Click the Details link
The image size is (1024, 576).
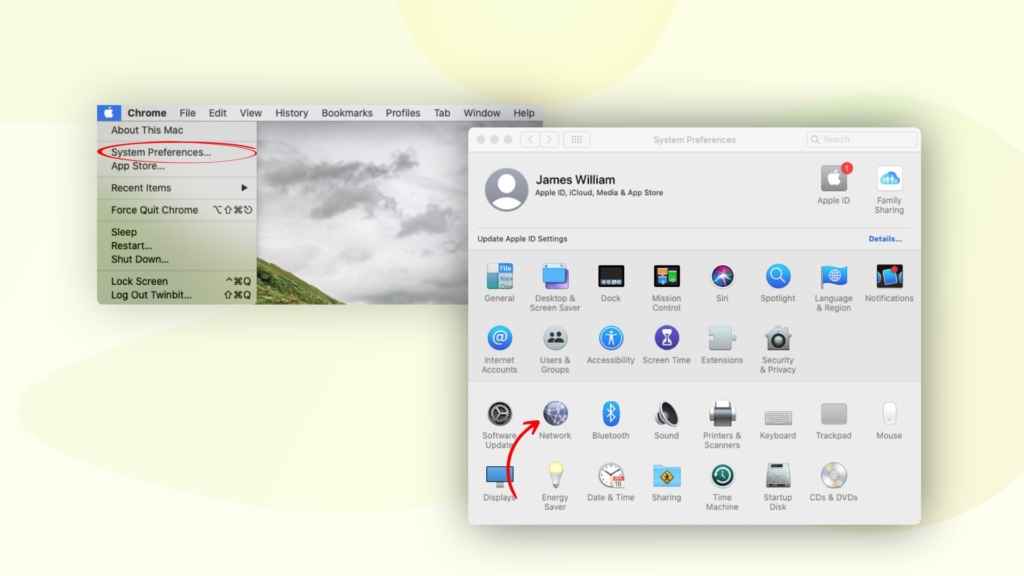(885, 238)
